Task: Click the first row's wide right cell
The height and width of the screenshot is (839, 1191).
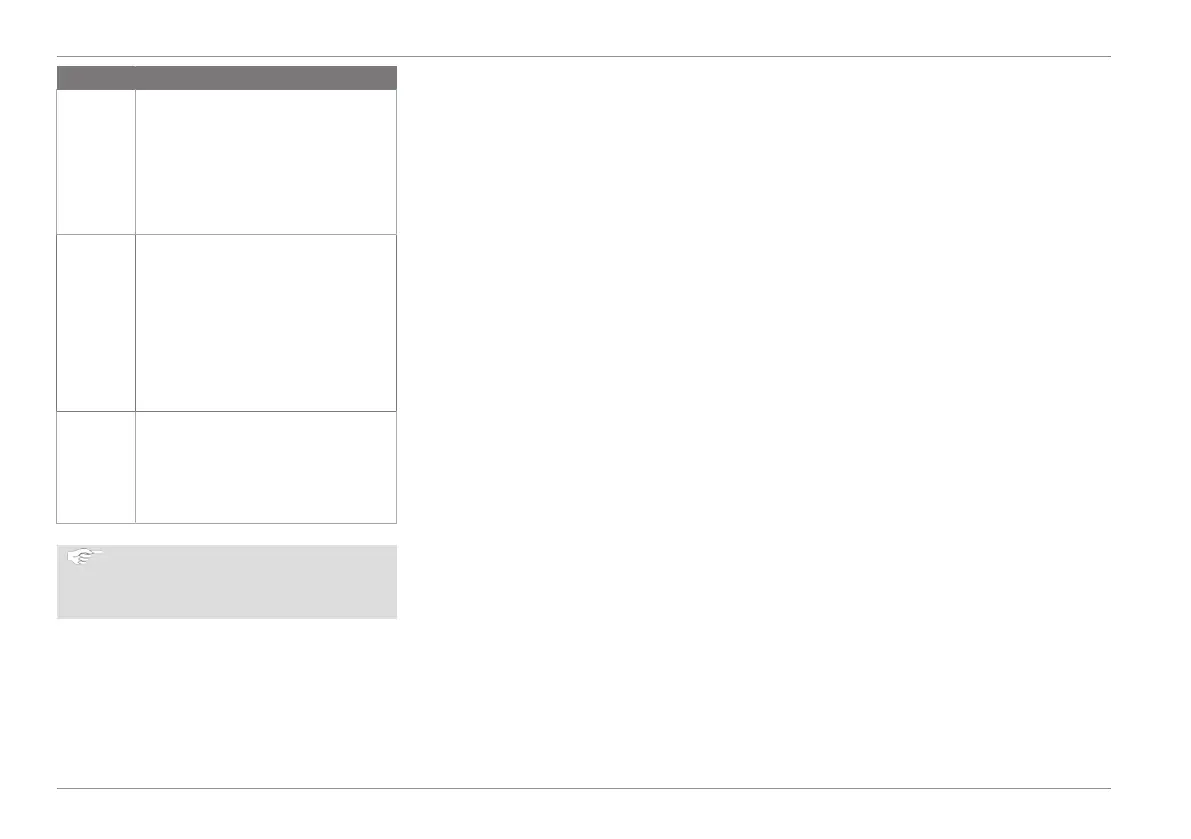Action: 266,162
